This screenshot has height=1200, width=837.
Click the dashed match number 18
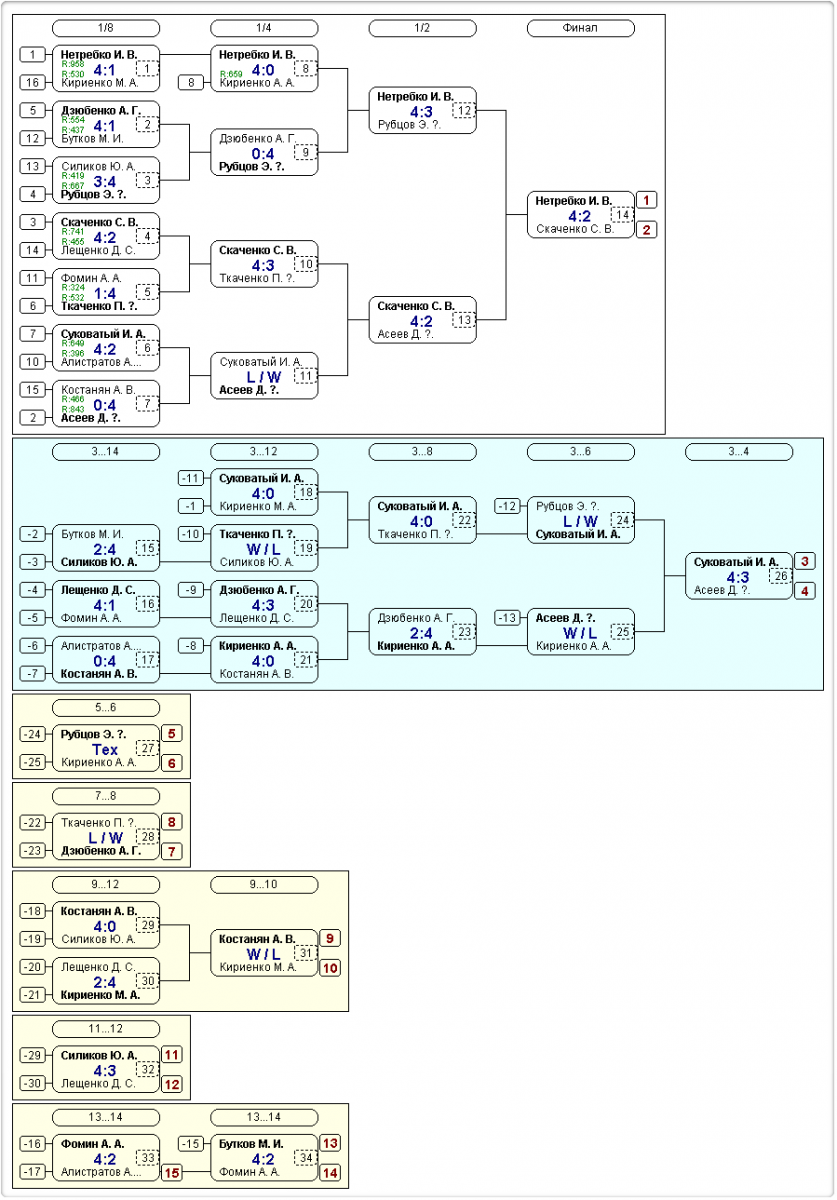[305, 491]
